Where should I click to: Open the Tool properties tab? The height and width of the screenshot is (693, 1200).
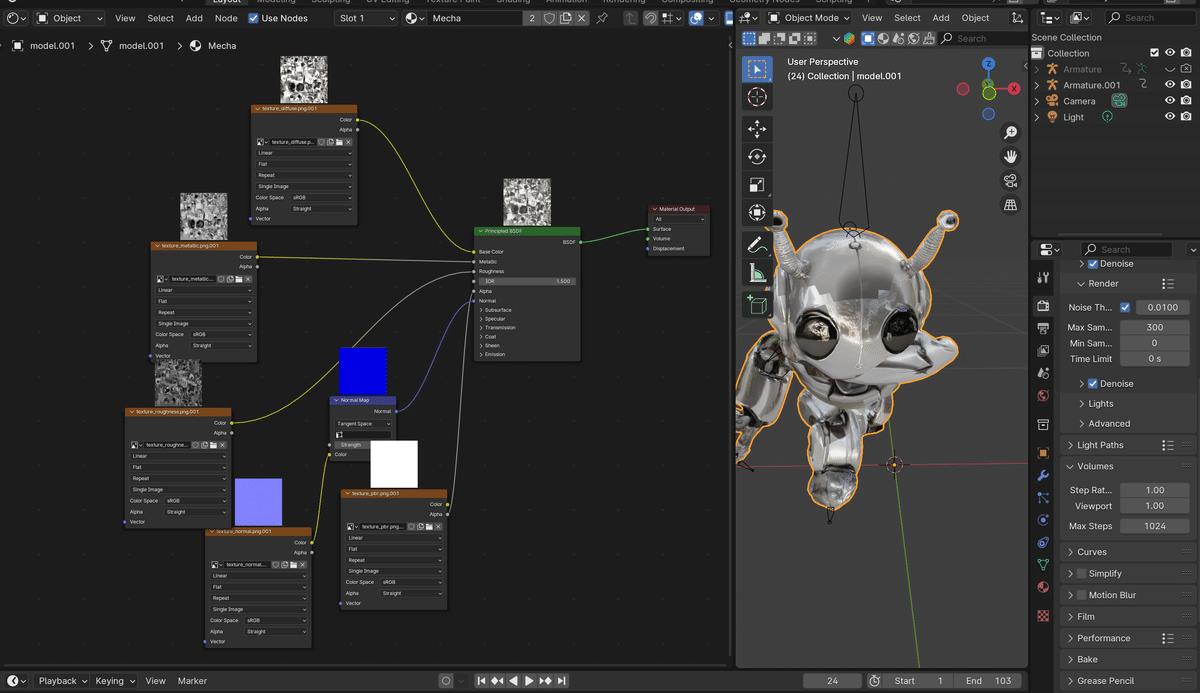coord(1044,277)
